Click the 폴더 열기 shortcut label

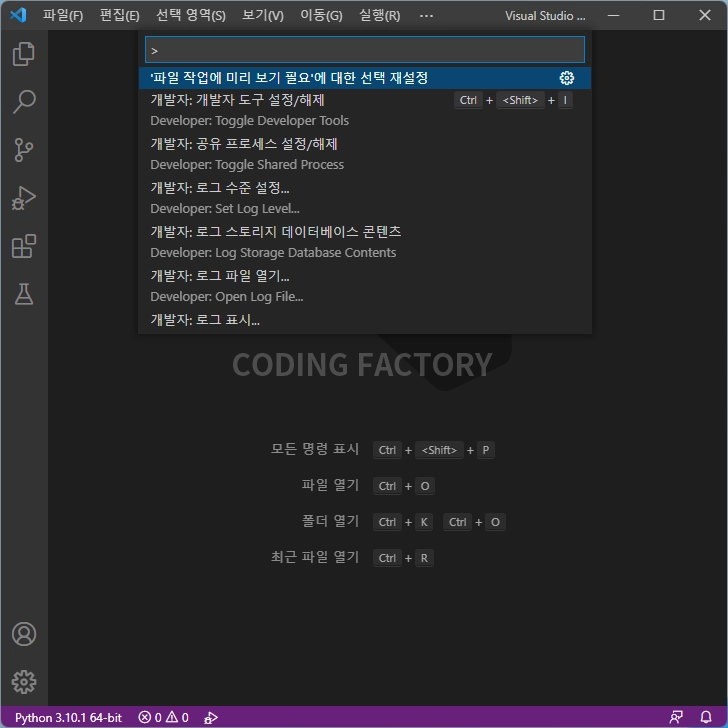pyautogui.click(x=330, y=521)
